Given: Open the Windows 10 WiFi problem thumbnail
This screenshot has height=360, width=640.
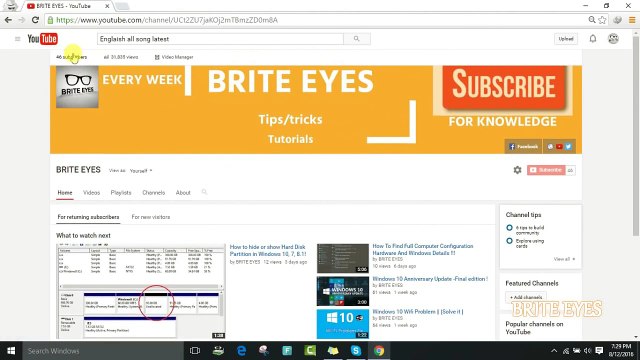Looking at the screenshot, I should tap(343, 324).
